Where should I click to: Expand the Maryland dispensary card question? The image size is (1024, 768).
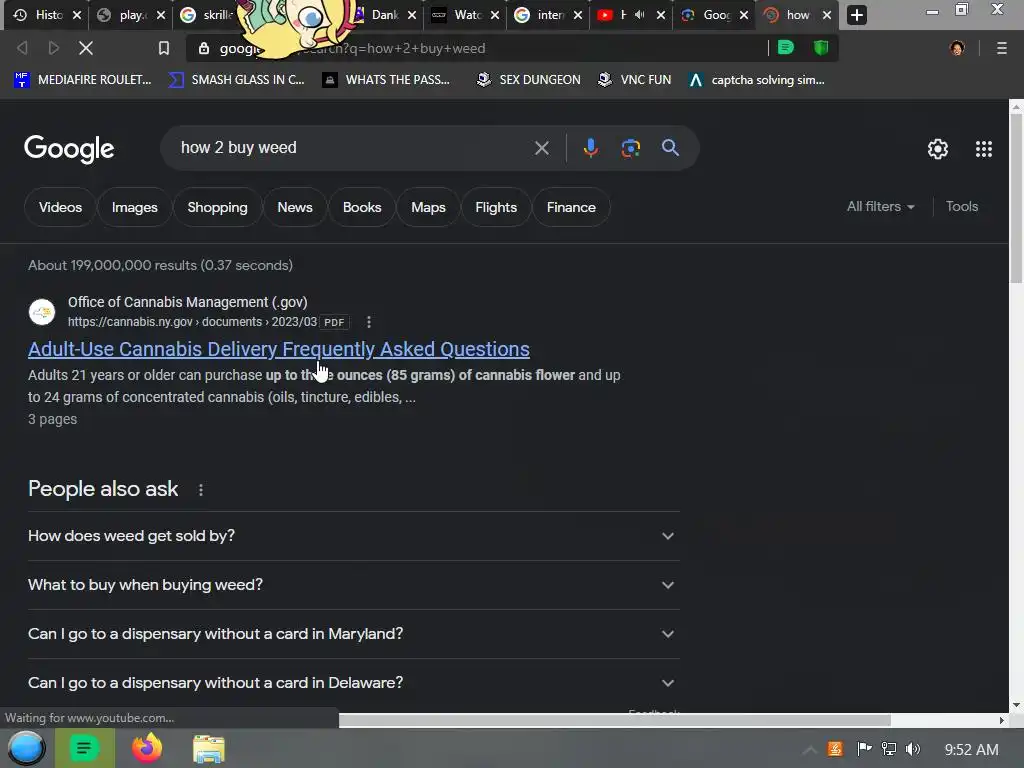click(x=354, y=634)
